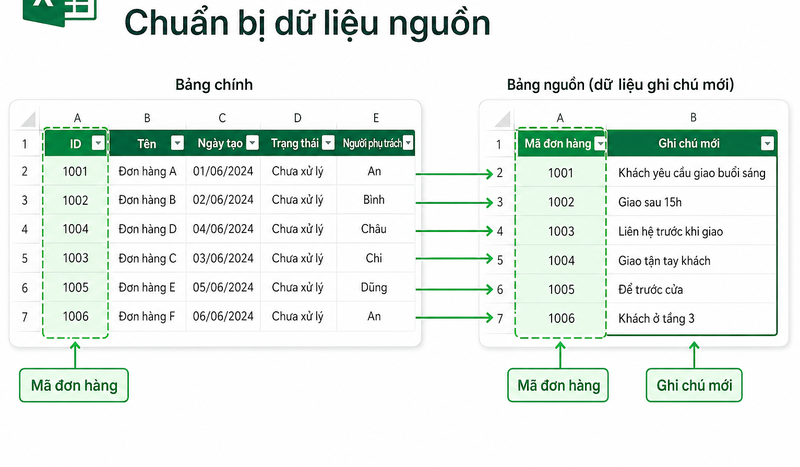Viewport: 800px width, 467px height.
Task: Open the Ngày tạo column filter dropdown
Action: point(253,143)
